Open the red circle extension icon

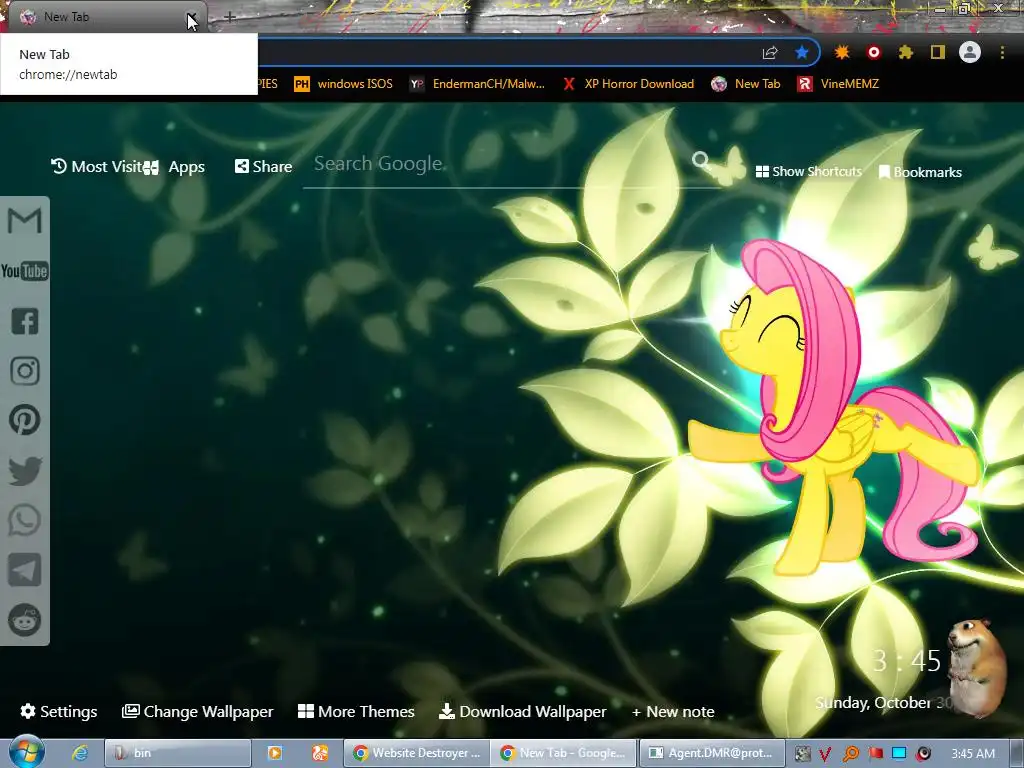(874, 52)
